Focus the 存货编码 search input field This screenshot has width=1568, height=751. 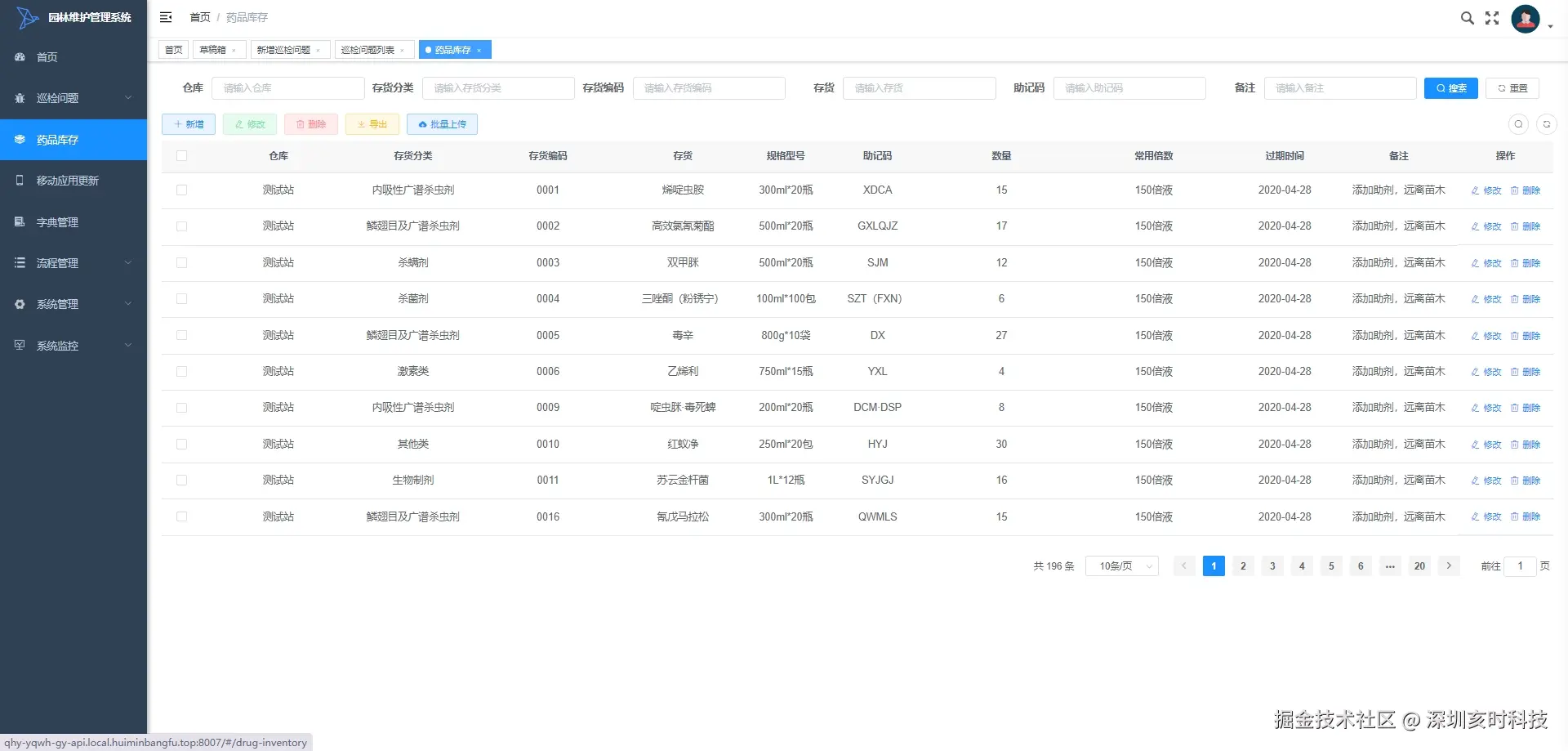point(709,88)
